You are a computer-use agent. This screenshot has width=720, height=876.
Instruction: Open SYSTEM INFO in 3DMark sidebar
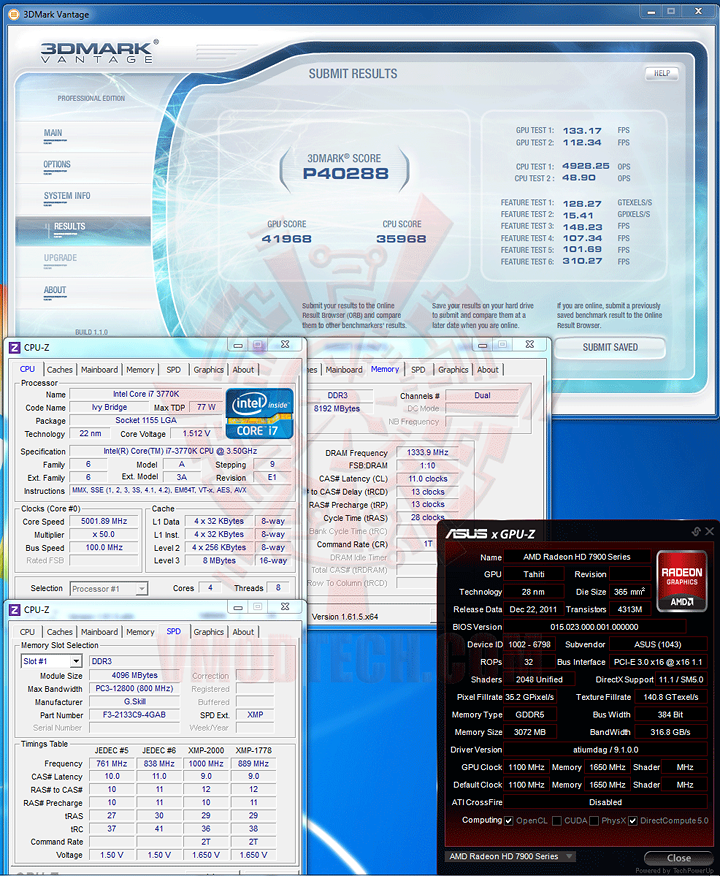pos(67,196)
